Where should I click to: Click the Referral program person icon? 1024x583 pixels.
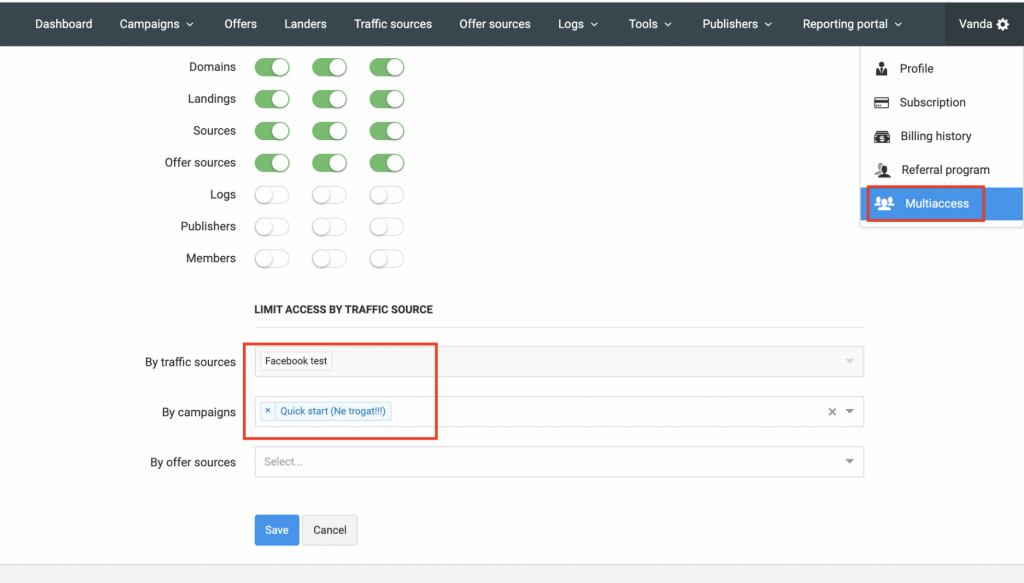pyautogui.click(x=881, y=169)
